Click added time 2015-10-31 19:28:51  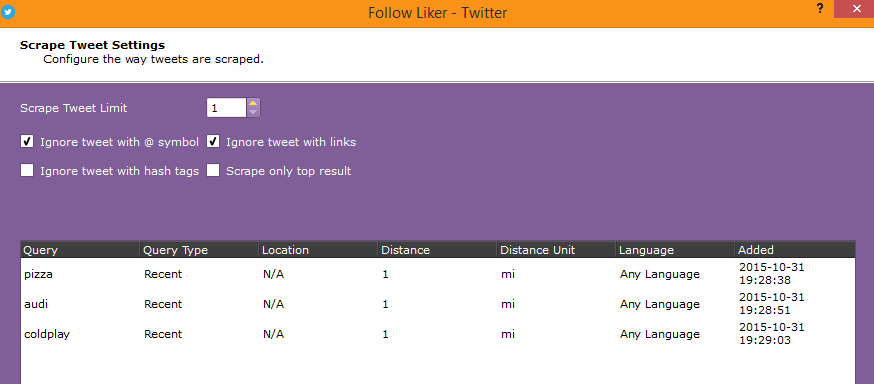(772, 304)
